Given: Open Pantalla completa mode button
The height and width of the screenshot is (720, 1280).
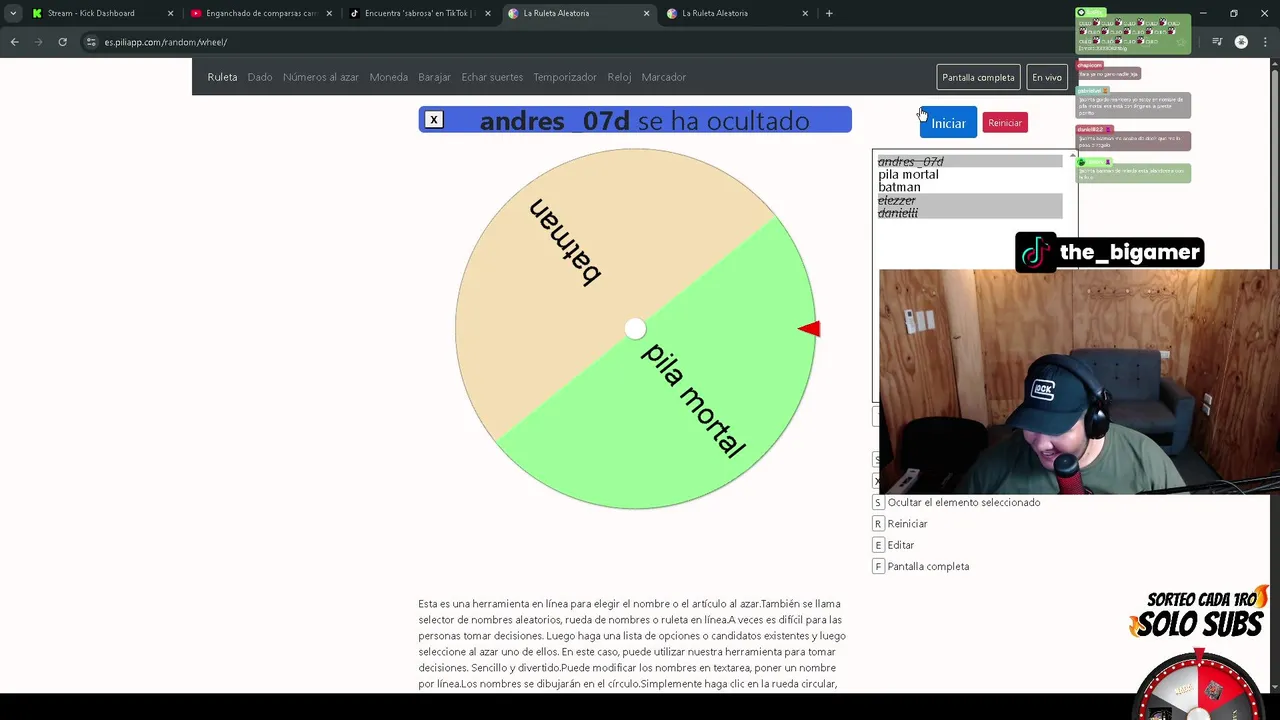Looking at the screenshot, I should click(978, 77).
